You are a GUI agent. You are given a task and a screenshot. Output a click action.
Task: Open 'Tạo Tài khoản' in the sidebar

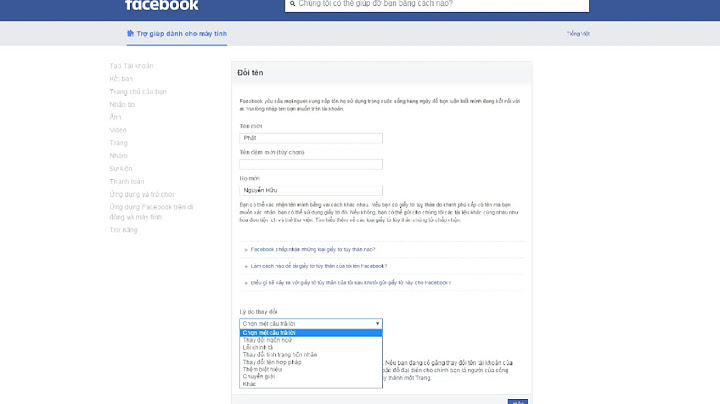131,66
